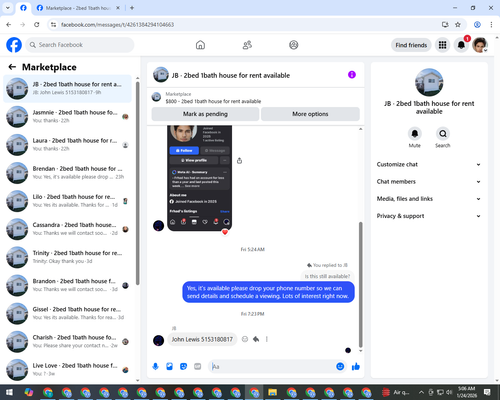The height and width of the screenshot is (400, 500).
Task: Reply to John Lewis message arrow
Action: pyautogui.click(x=256, y=339)
